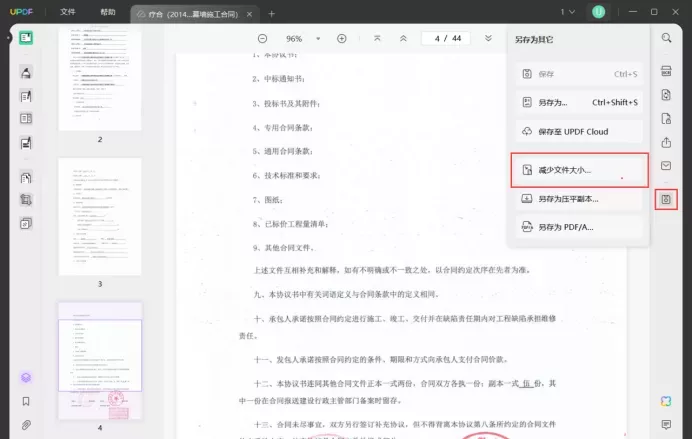Choose 保存至 UPDF Cloud
This screenshot has width=692, height=439.
tap(579, 131)
